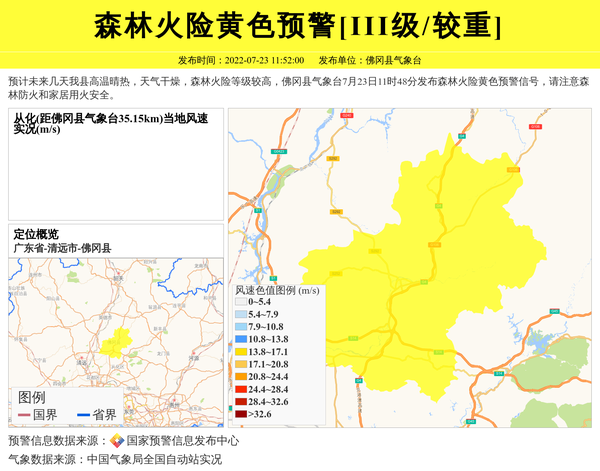
Task: Click the 10.8~13.8 blue legend swatch
Action: [240, 340]
